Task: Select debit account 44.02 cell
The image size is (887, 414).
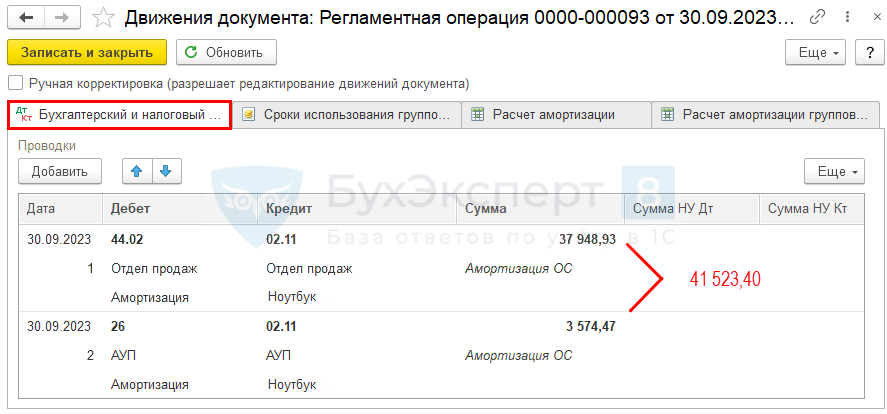Action: coord(127,240)
